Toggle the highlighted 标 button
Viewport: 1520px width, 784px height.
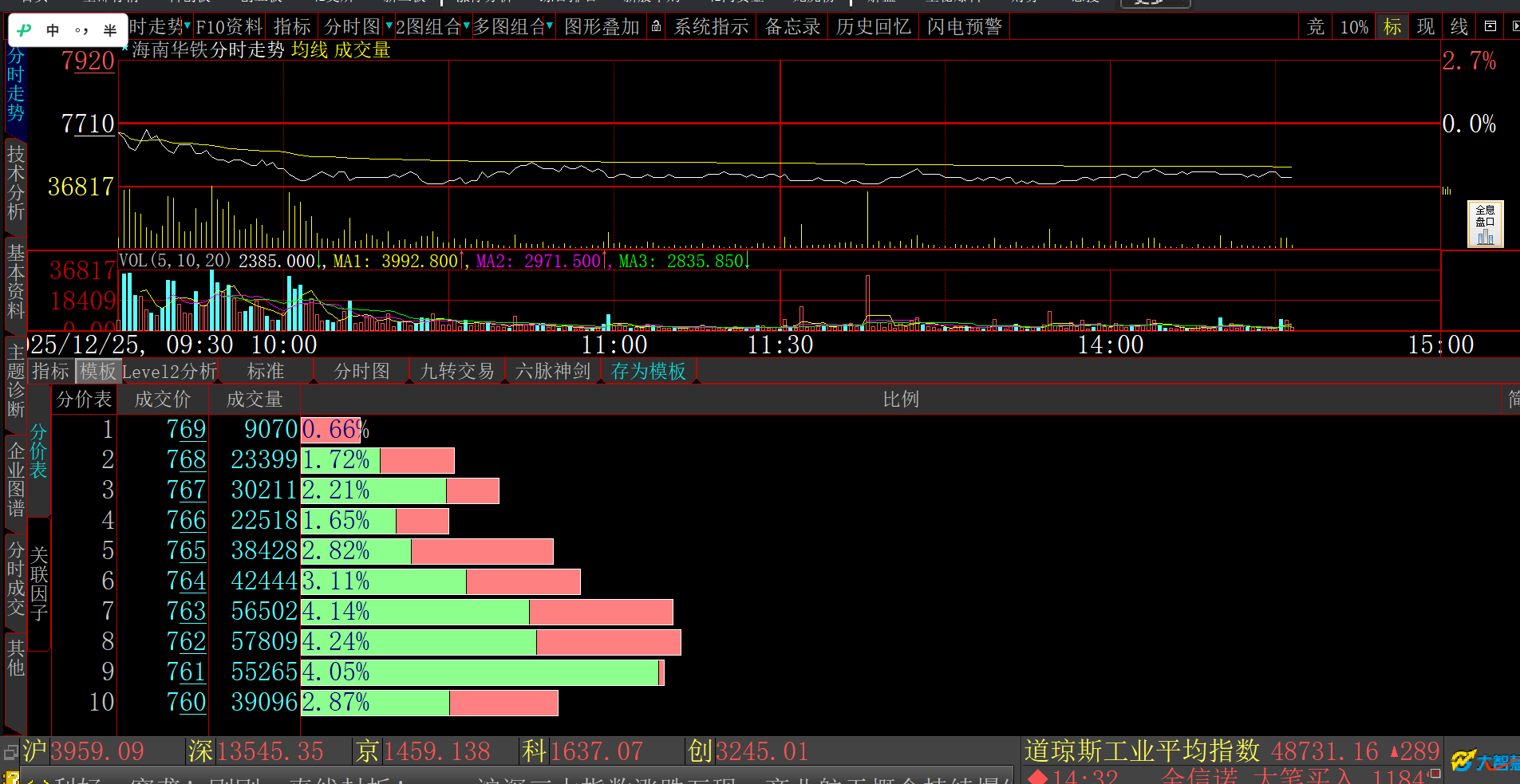pos(1392,27)
